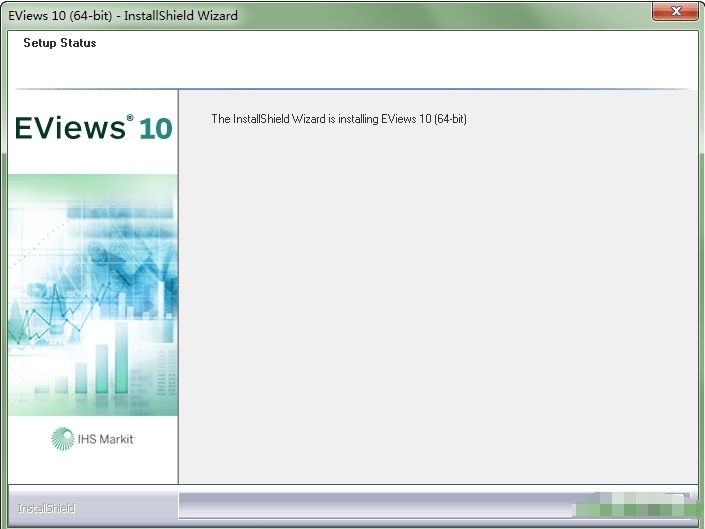Screen dimensions: 705x529
Task: Click the IHS Markit sunburst logo
Action: (62, 439)
